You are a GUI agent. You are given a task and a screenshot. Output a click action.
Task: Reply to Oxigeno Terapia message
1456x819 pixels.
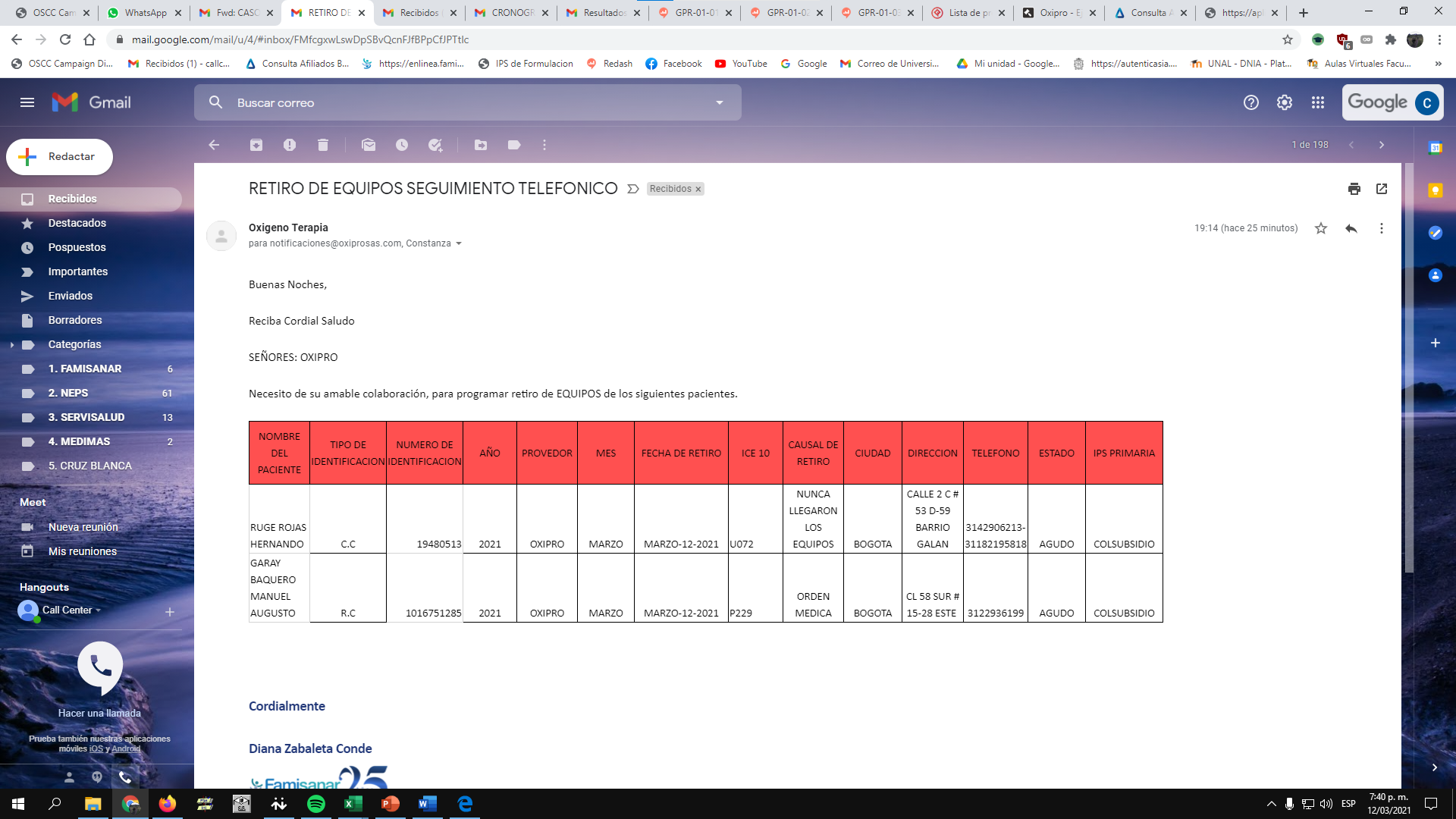click(x=1351, y=228)
